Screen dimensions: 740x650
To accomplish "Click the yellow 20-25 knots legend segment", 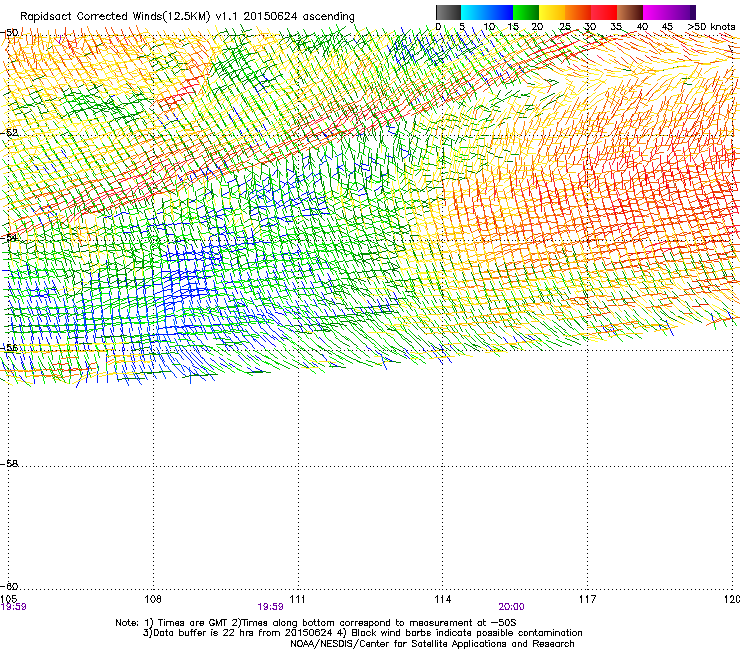I will (x=552, y=12).
